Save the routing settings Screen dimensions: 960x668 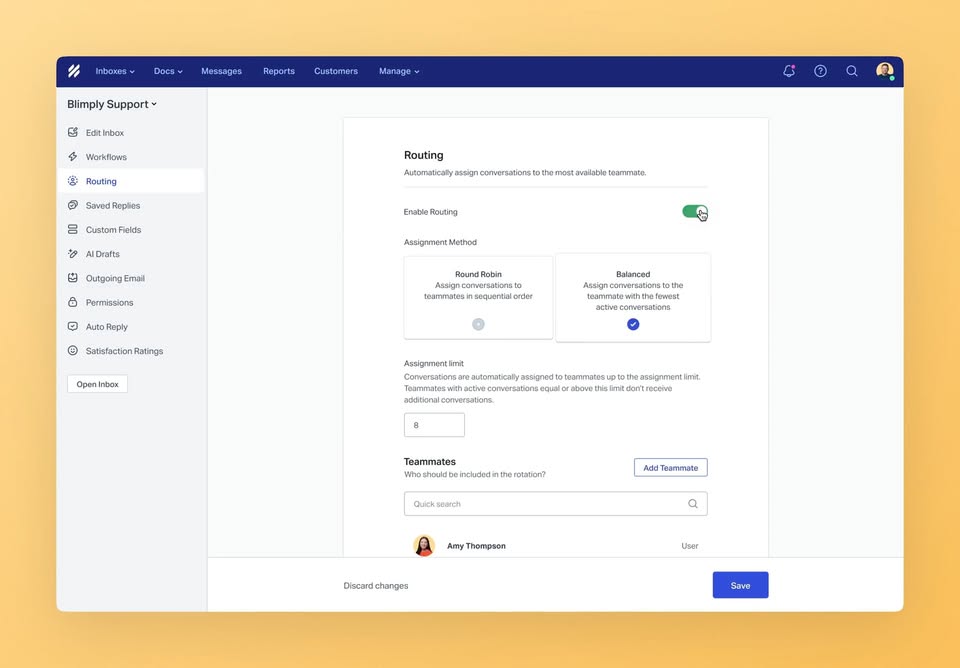pyautogui.click(x=740, y=585)
